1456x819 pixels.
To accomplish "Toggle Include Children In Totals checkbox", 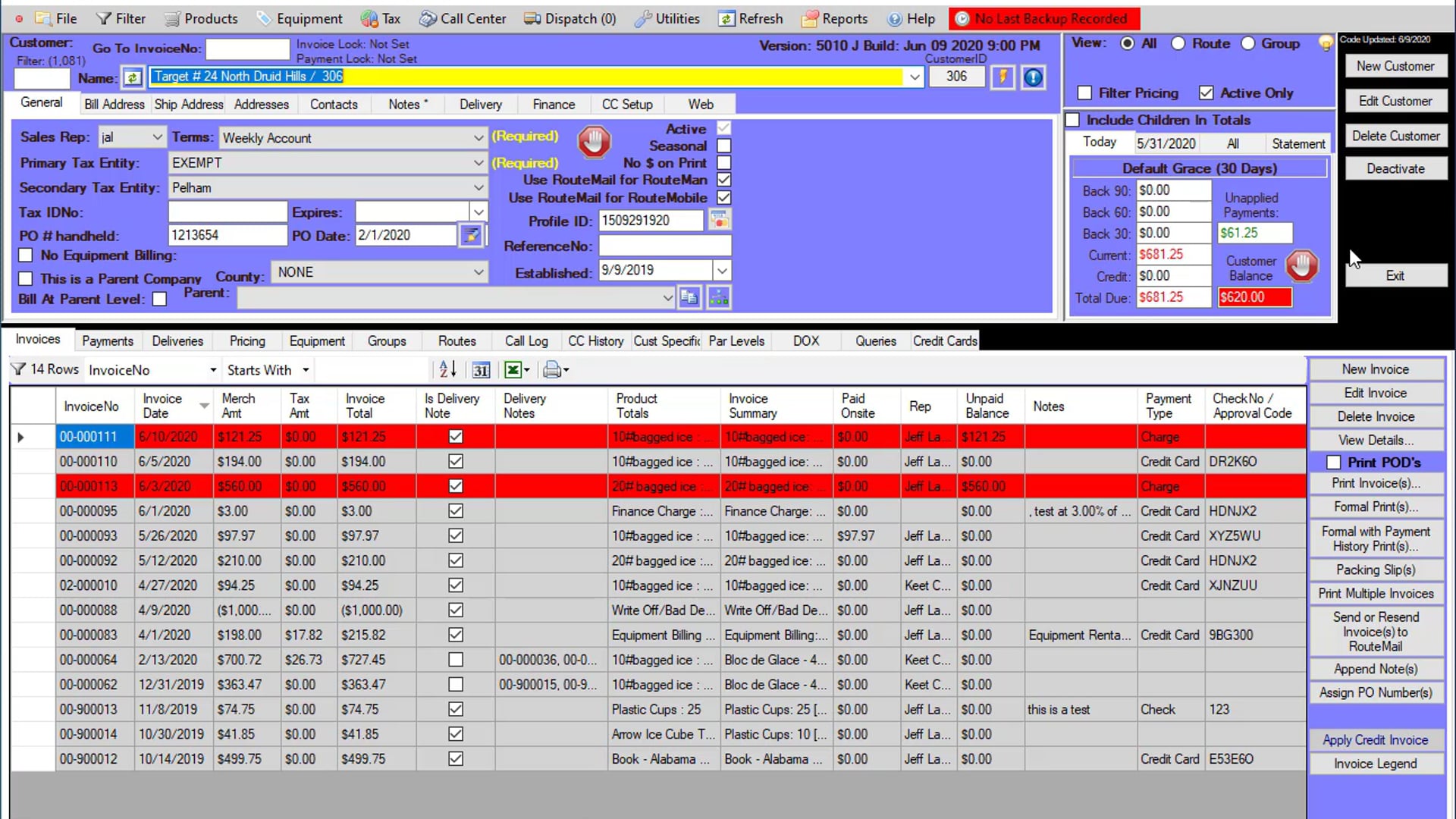I will pos(1072,120).
